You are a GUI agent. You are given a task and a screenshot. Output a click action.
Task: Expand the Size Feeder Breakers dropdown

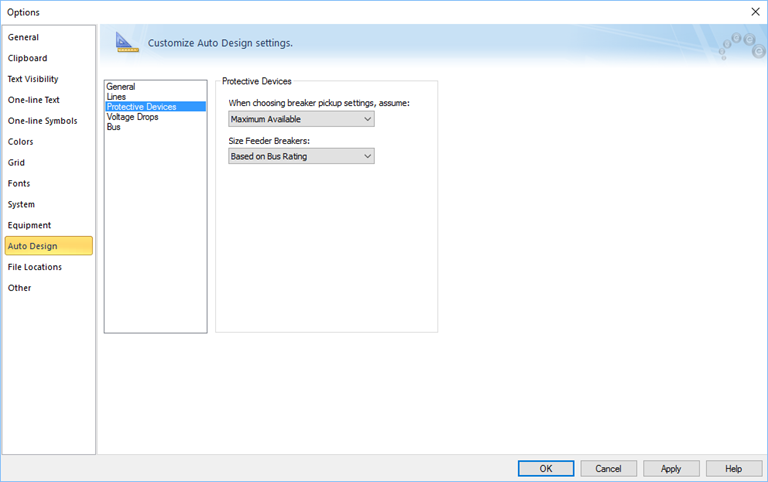pyautogui.click(x=301, y=156)
